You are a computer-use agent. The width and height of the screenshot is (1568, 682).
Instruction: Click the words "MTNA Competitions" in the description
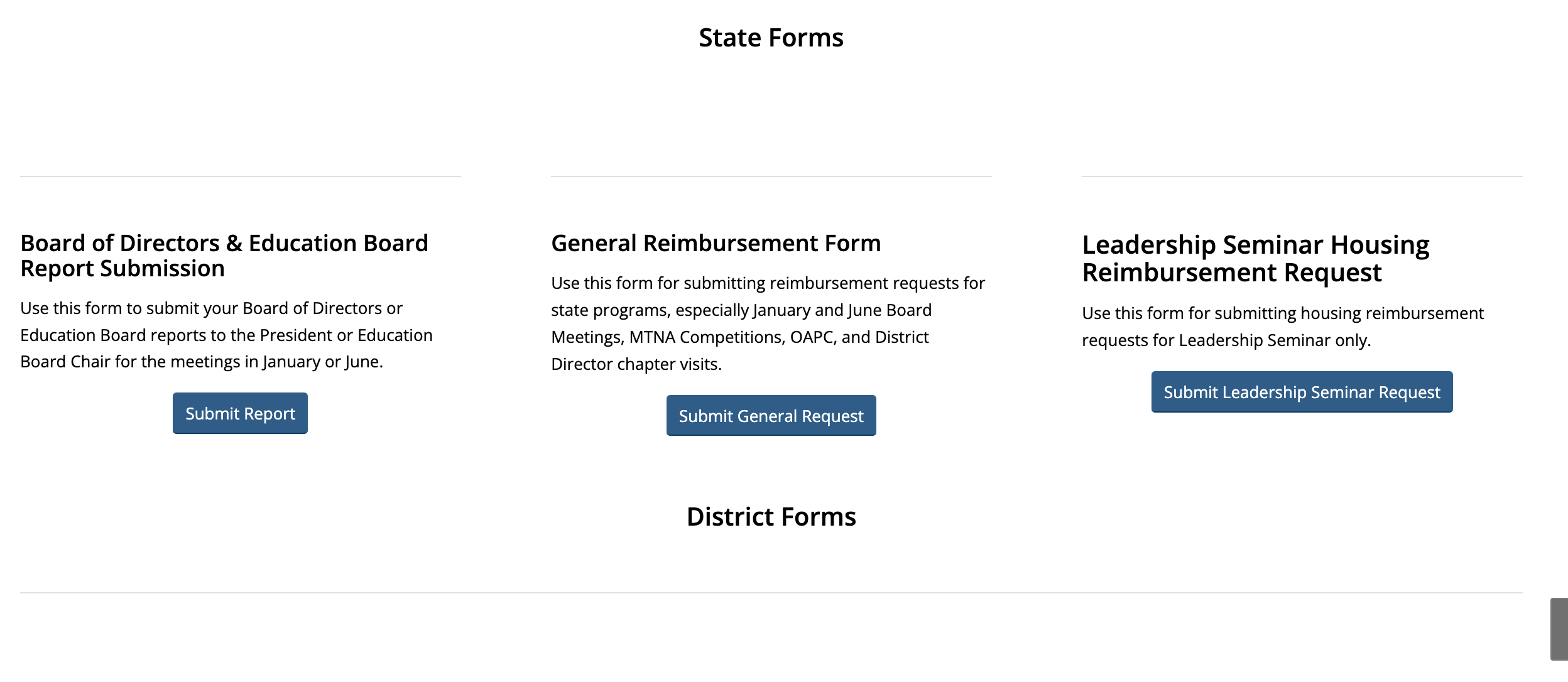(706, 337)
